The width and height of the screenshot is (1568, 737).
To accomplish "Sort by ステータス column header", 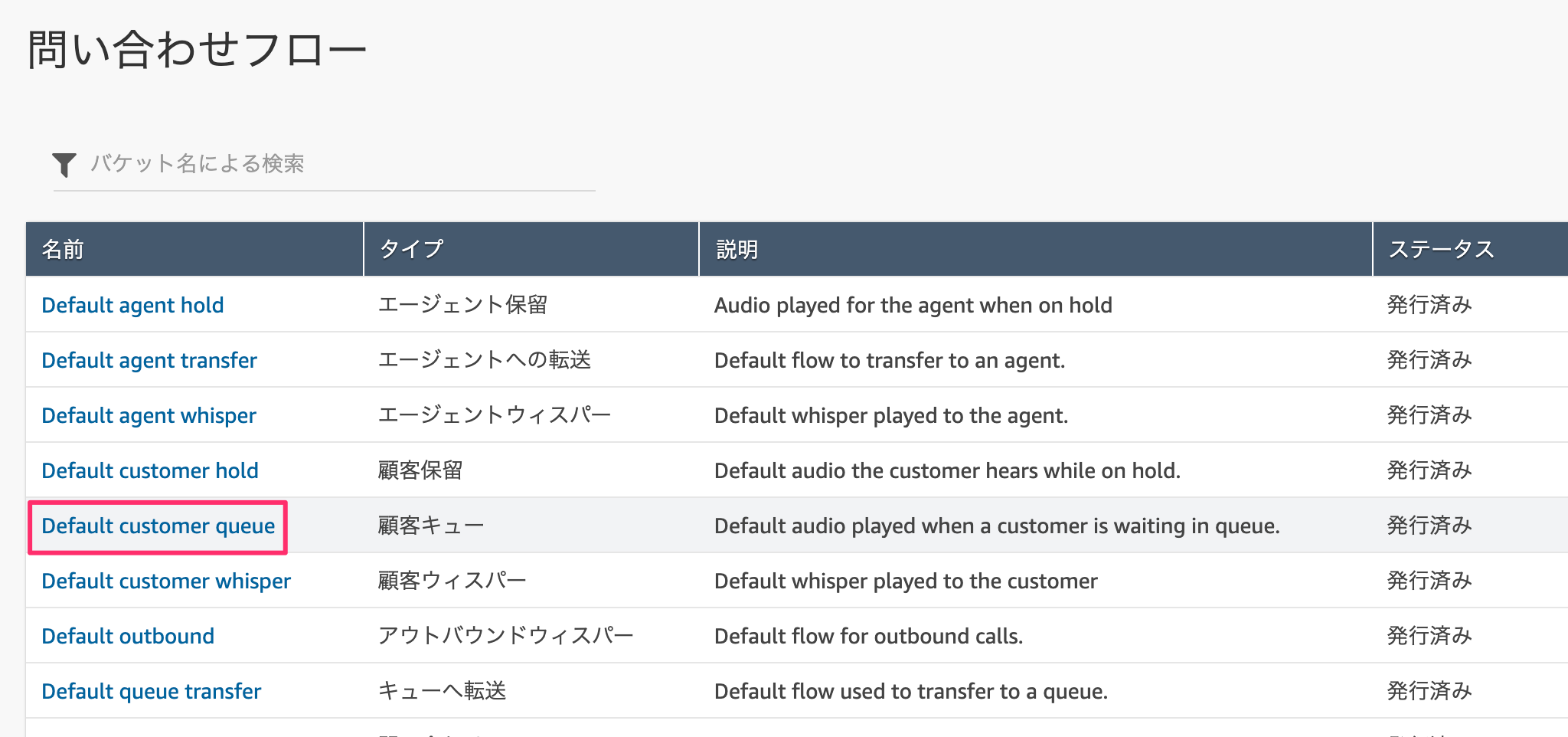I will tap(1441, 249).
